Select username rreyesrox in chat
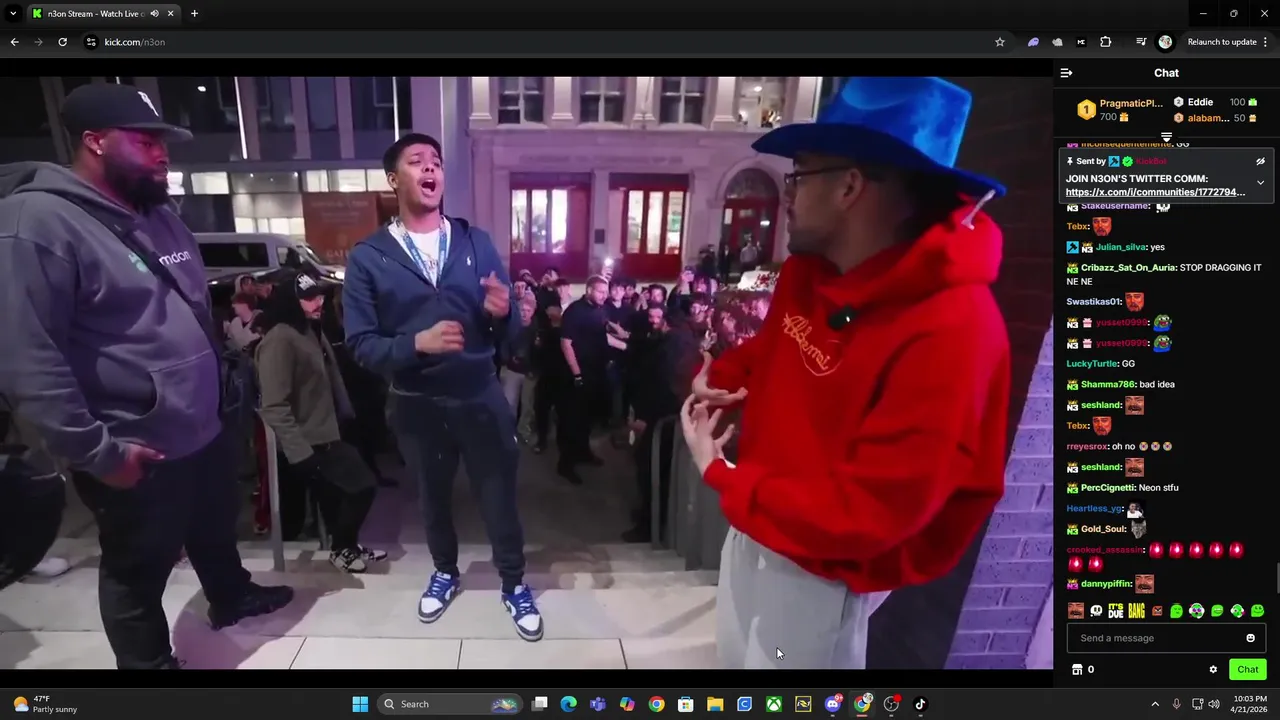 coord(1088,447)
